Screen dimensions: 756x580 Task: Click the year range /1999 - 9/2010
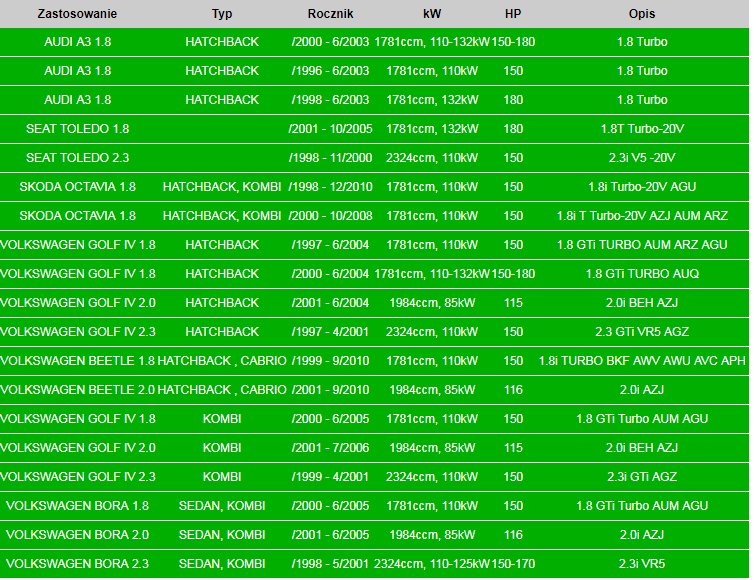pos(330,361)
